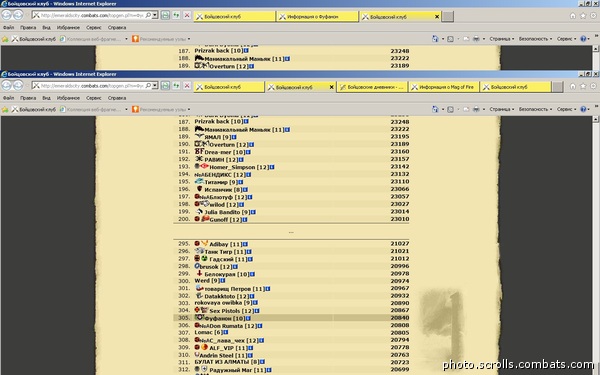Close active Бойцовский клуб tab in front window
This screenshot has height=375, width=600.
coord(331,87)
